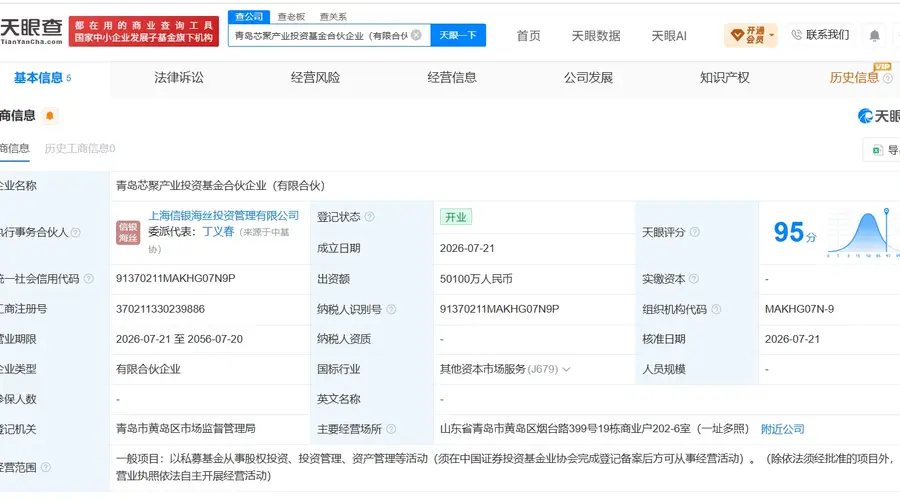
Task: Open the 历史信息 VIP tab
Action: click(854, 78)
